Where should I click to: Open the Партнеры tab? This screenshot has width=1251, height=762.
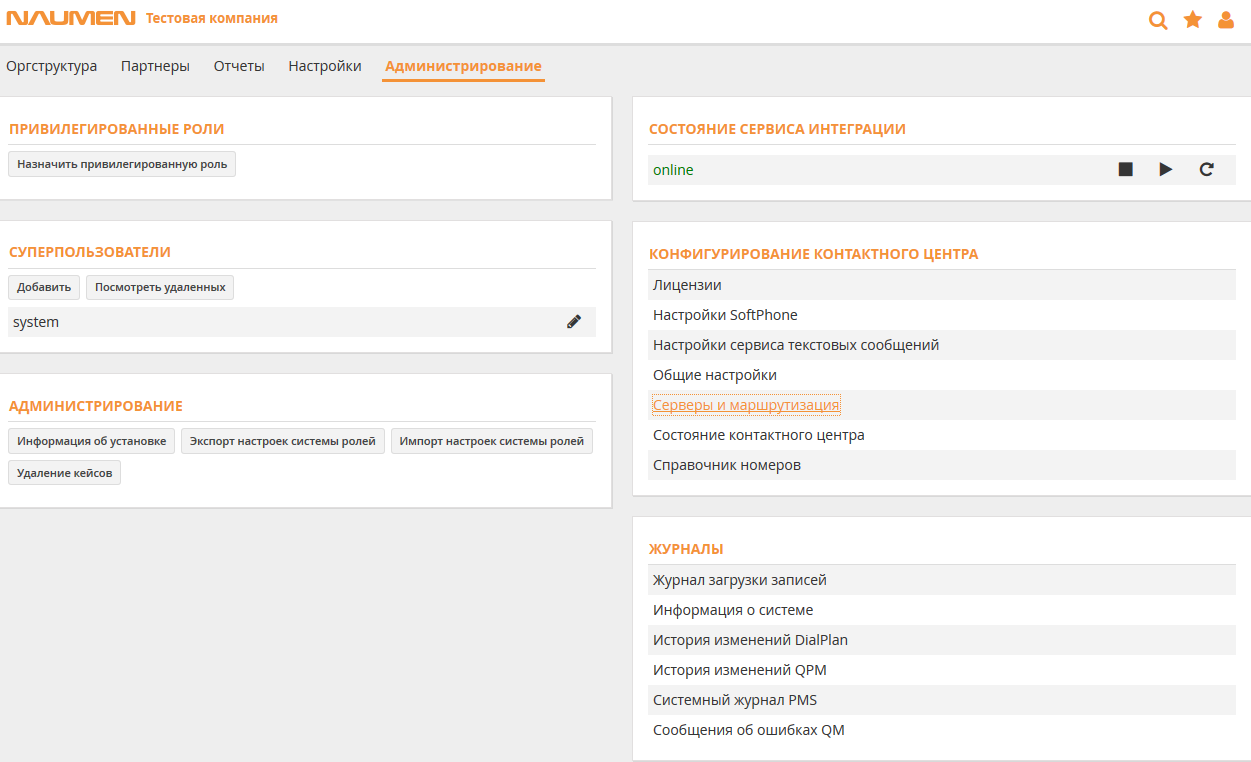click(155, 66)
